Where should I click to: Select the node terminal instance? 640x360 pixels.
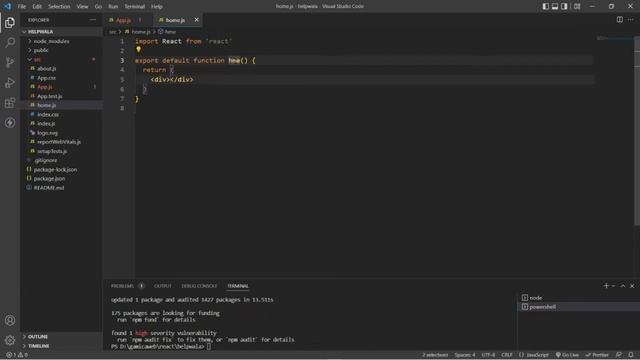click(x=578, y=298)
